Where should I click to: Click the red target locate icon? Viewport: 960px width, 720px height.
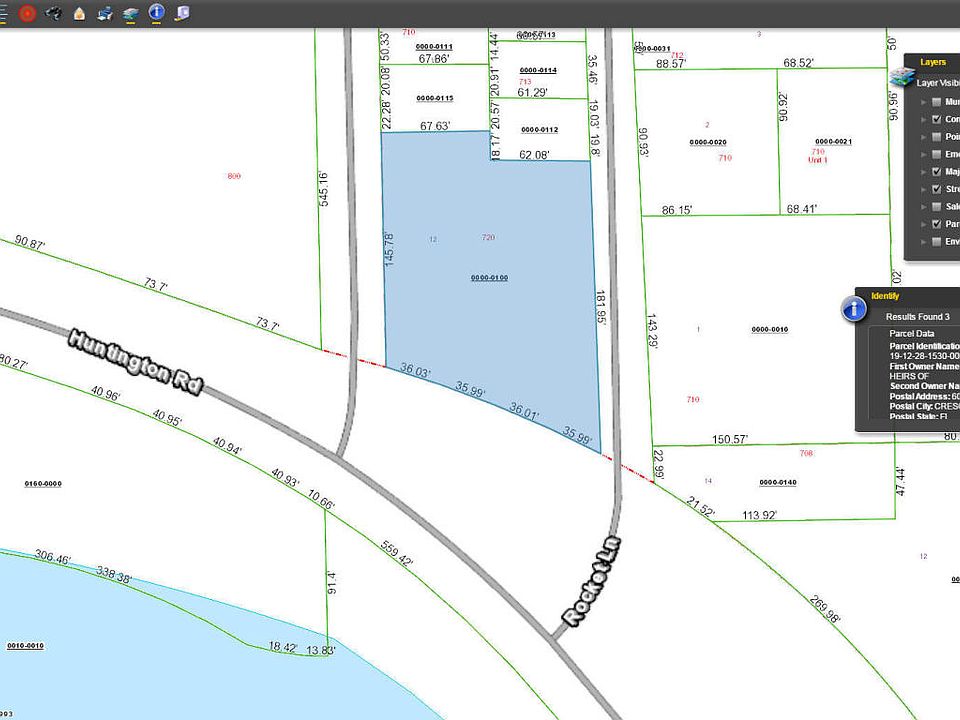[27, 13]
